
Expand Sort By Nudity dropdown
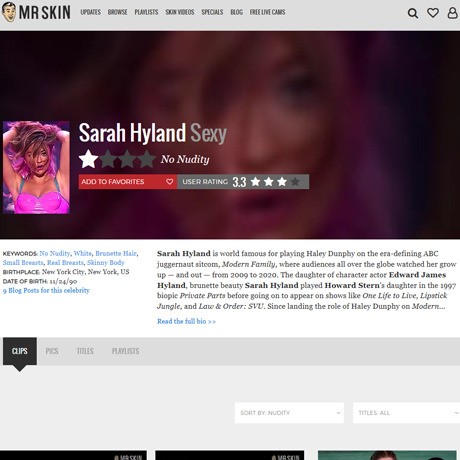tap(289, 413)
